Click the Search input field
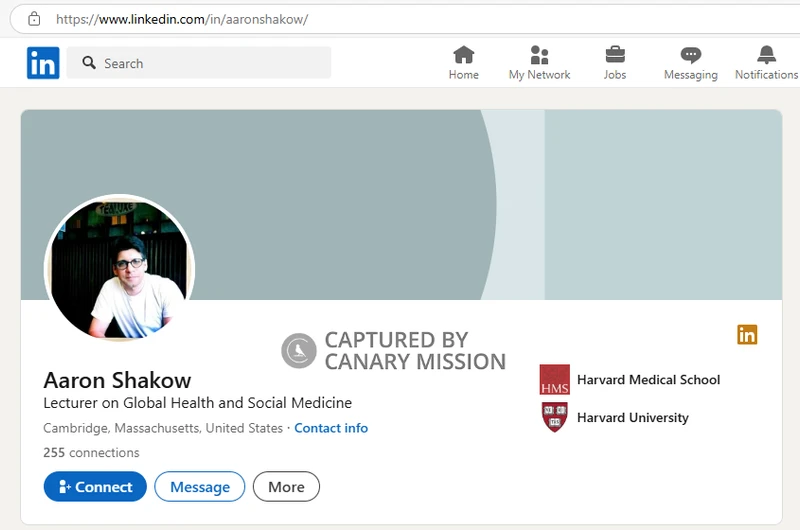This screenshot has width=800, height=530. (x=198, y=63)
